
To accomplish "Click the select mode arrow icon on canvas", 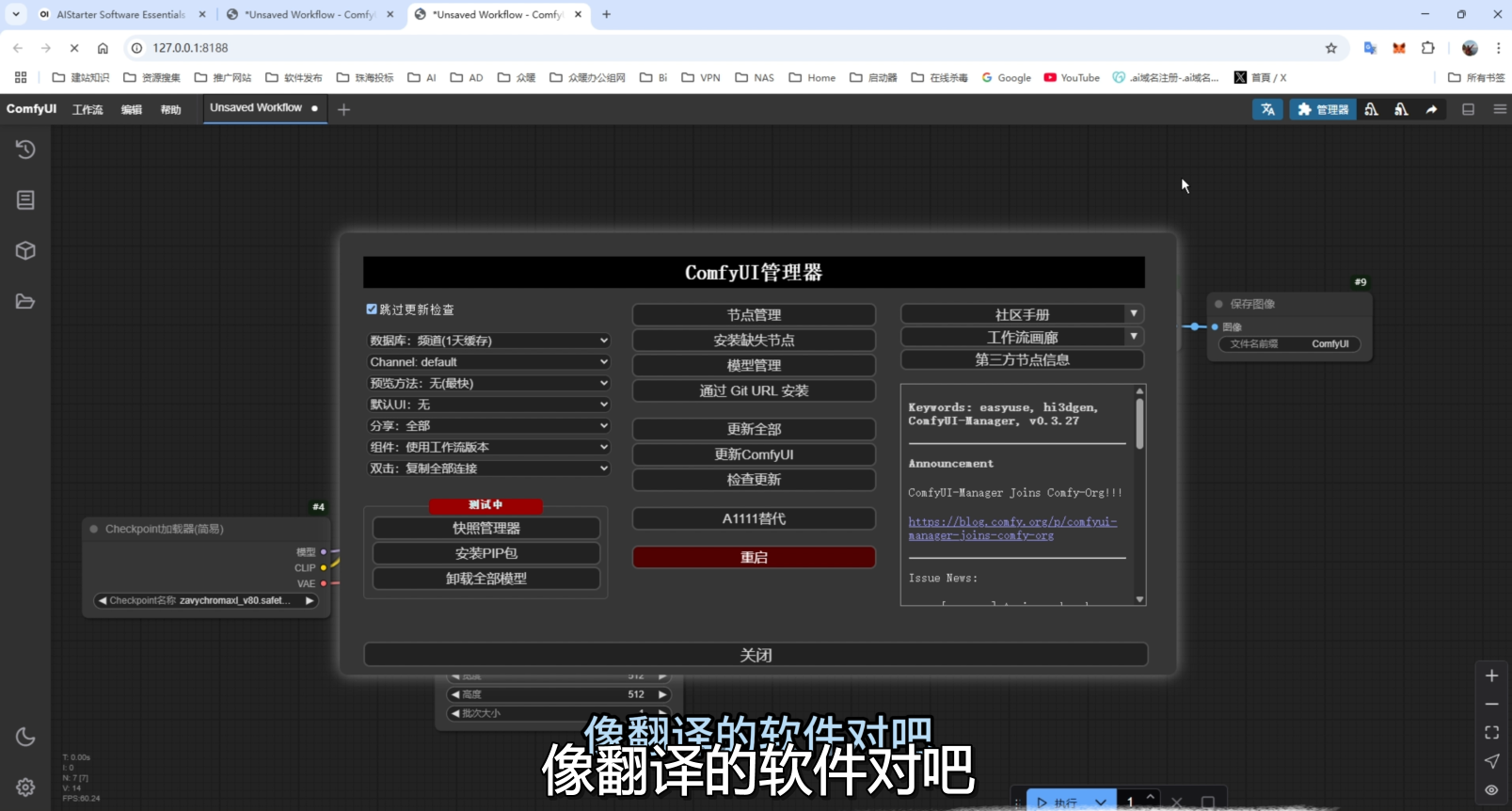I will click(1491, 761).
